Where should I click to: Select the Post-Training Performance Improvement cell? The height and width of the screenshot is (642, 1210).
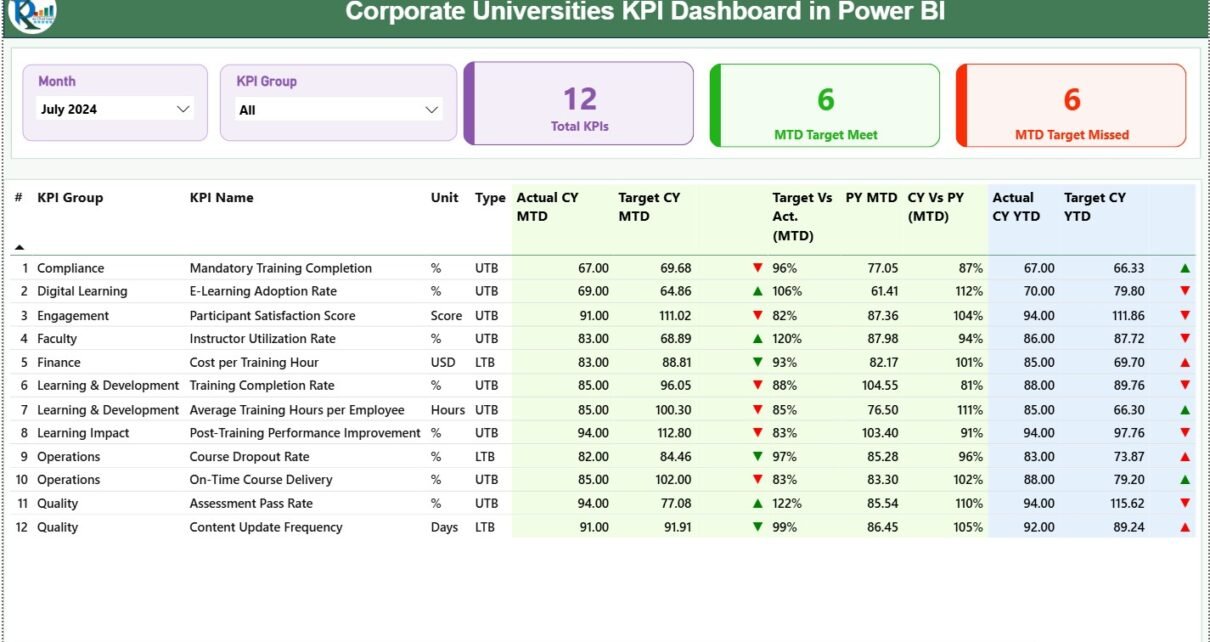305,433
